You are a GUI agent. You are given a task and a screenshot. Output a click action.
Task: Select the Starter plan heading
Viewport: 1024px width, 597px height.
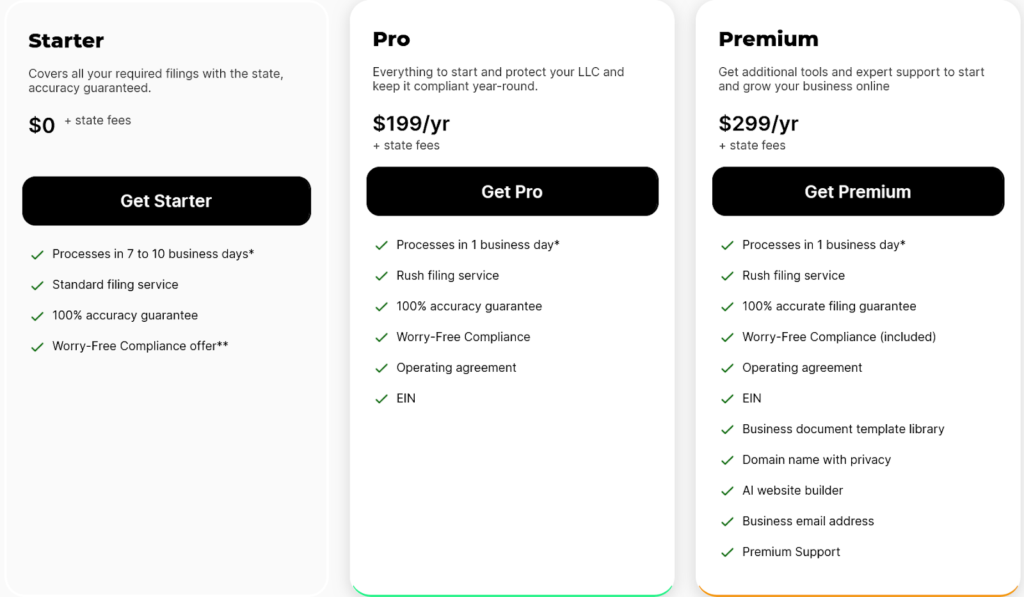point(66,41)
